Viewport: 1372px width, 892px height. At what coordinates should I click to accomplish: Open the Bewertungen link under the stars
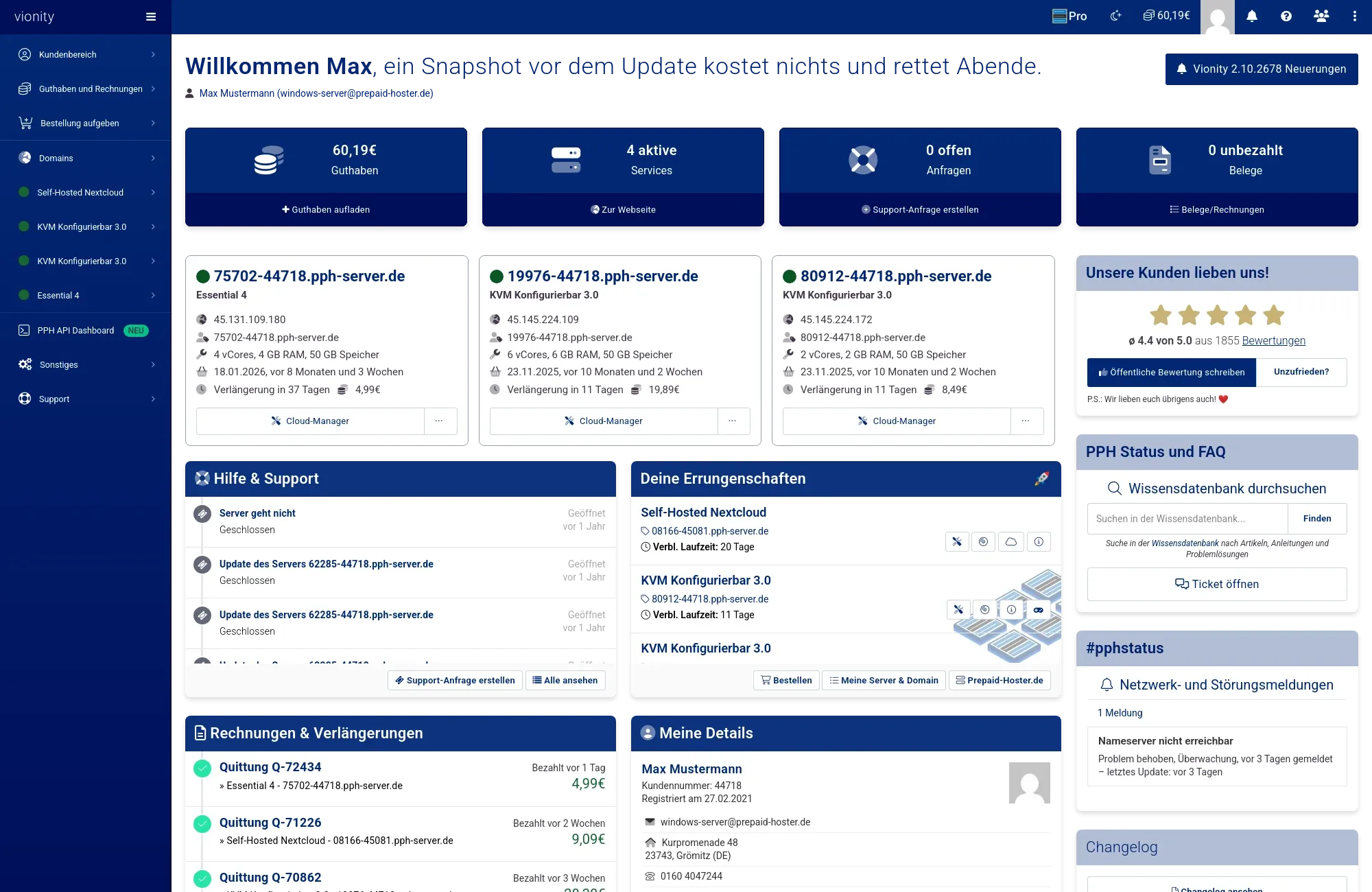point(1273,341)
